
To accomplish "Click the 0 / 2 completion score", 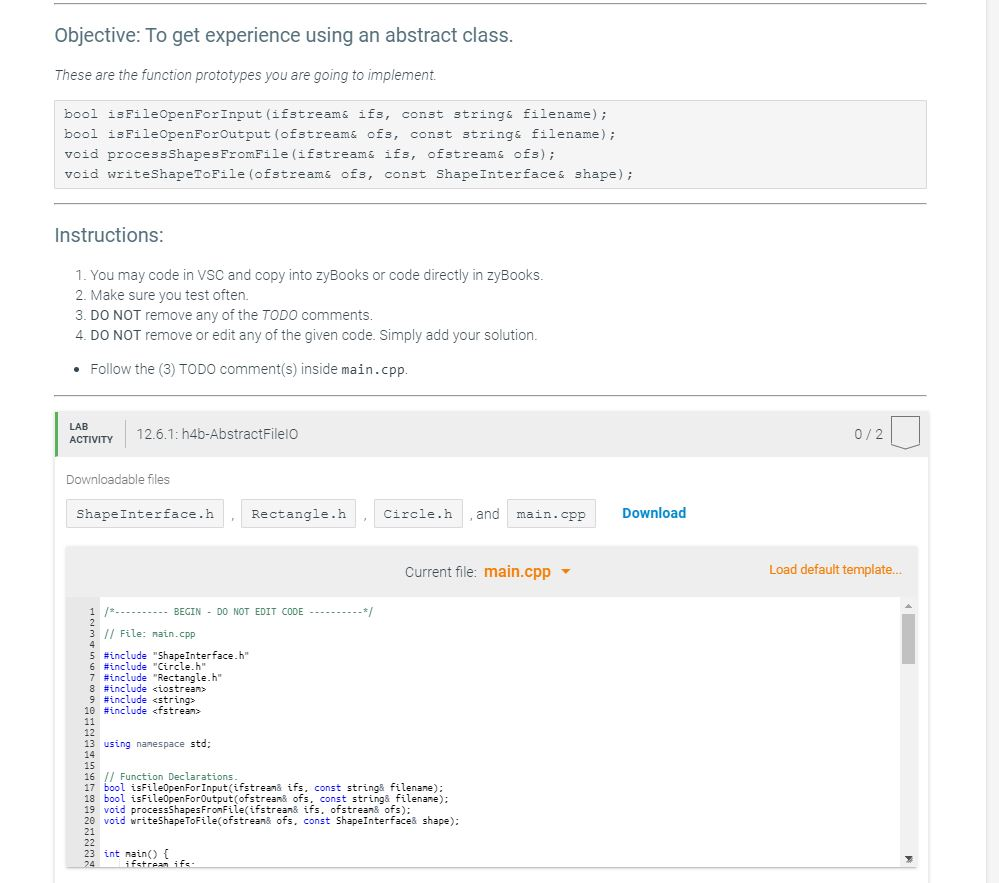I will (867, 432).
